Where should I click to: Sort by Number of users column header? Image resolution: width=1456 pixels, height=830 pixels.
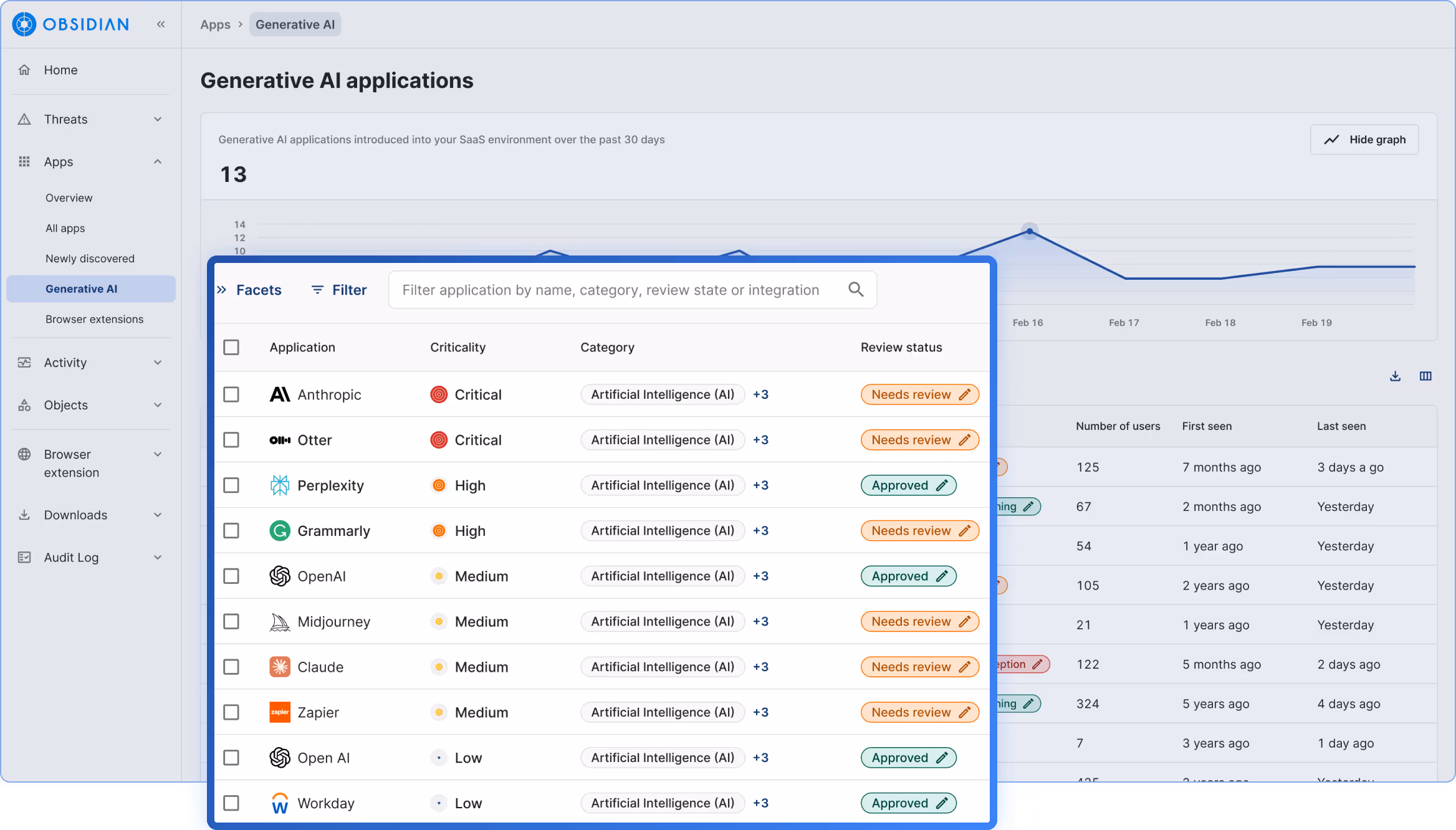[x=1118, y=426]
